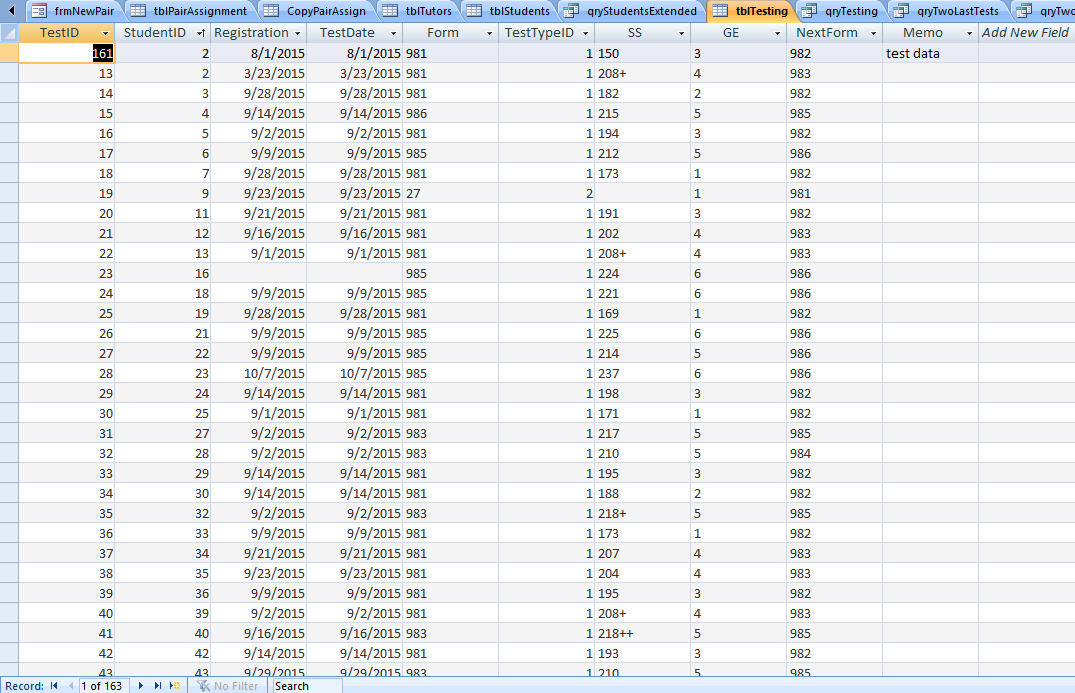Open TestID column filter dropdown
The width and height of the screenshot is (1075, 693).
tap(105, 33)
